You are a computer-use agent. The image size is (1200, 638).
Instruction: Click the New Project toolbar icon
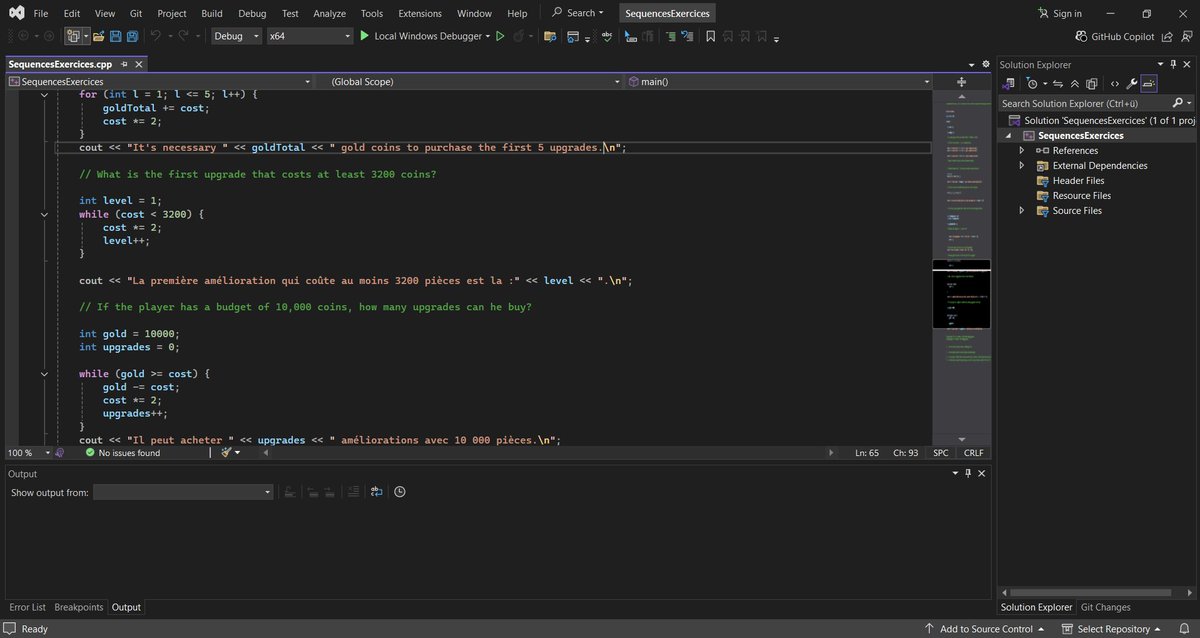point(73,36)
